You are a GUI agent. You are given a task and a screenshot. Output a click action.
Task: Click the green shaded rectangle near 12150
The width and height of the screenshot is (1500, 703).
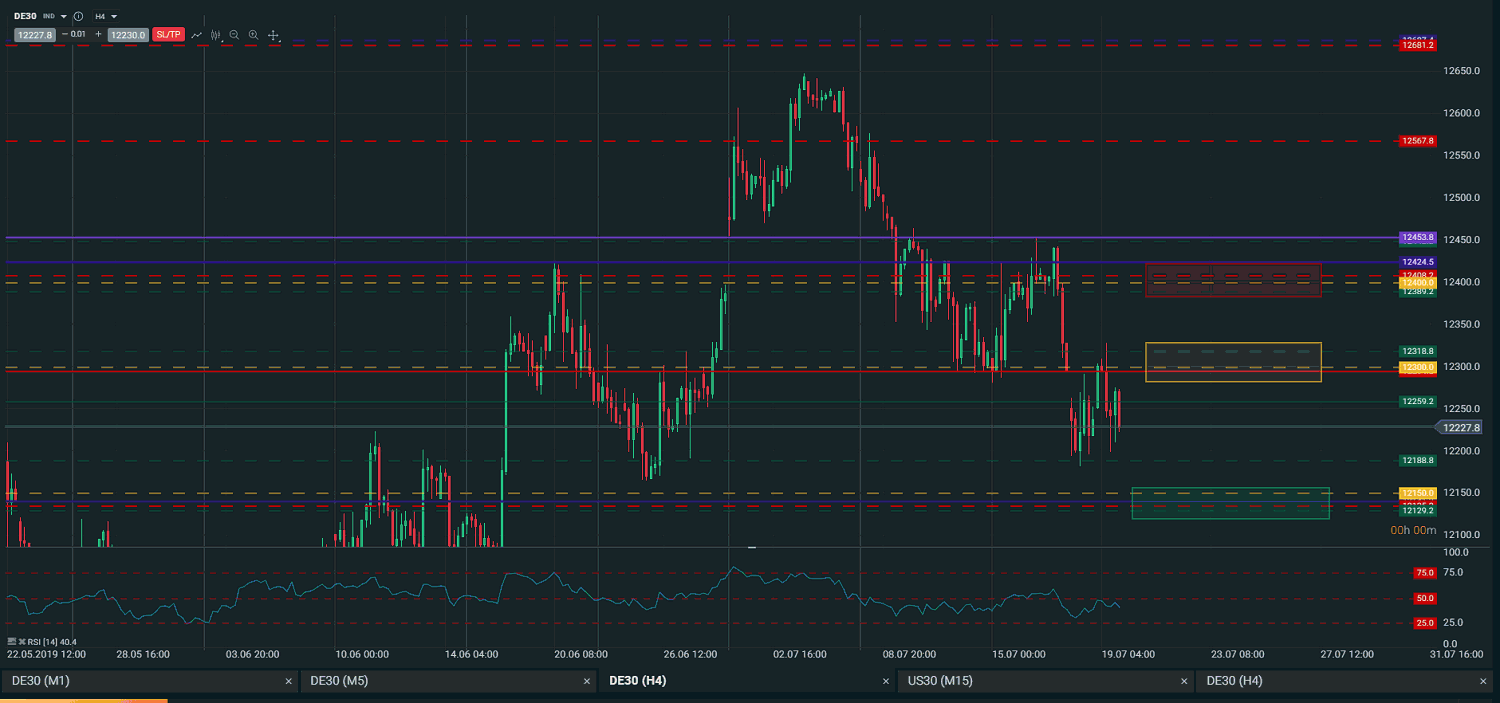[x=1230, y=503]
